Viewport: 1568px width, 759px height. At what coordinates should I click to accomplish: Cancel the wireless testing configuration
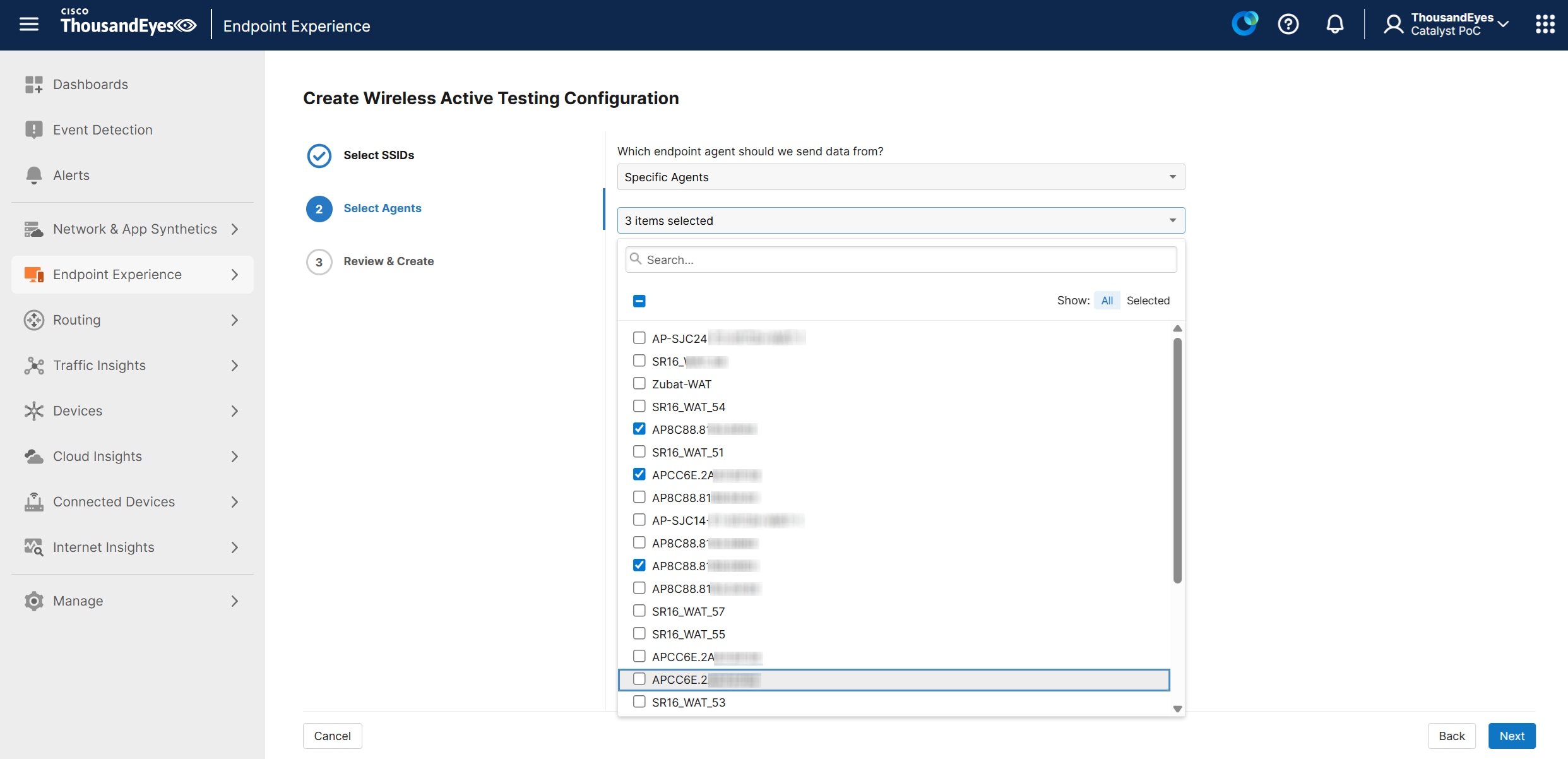click(x=332, y=736)
